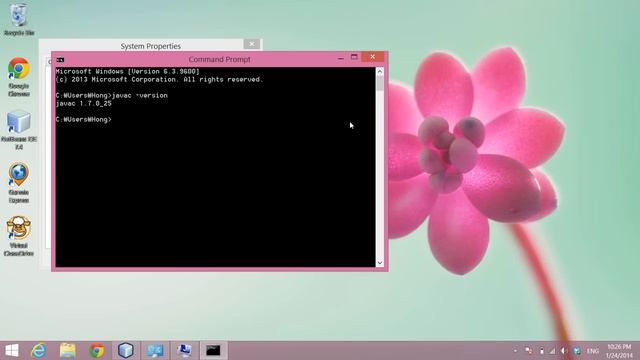Select the Google Chrome desktop shortcut
Image resolution: width=640 pixels, height=360 pixels.
click(19, 77)
